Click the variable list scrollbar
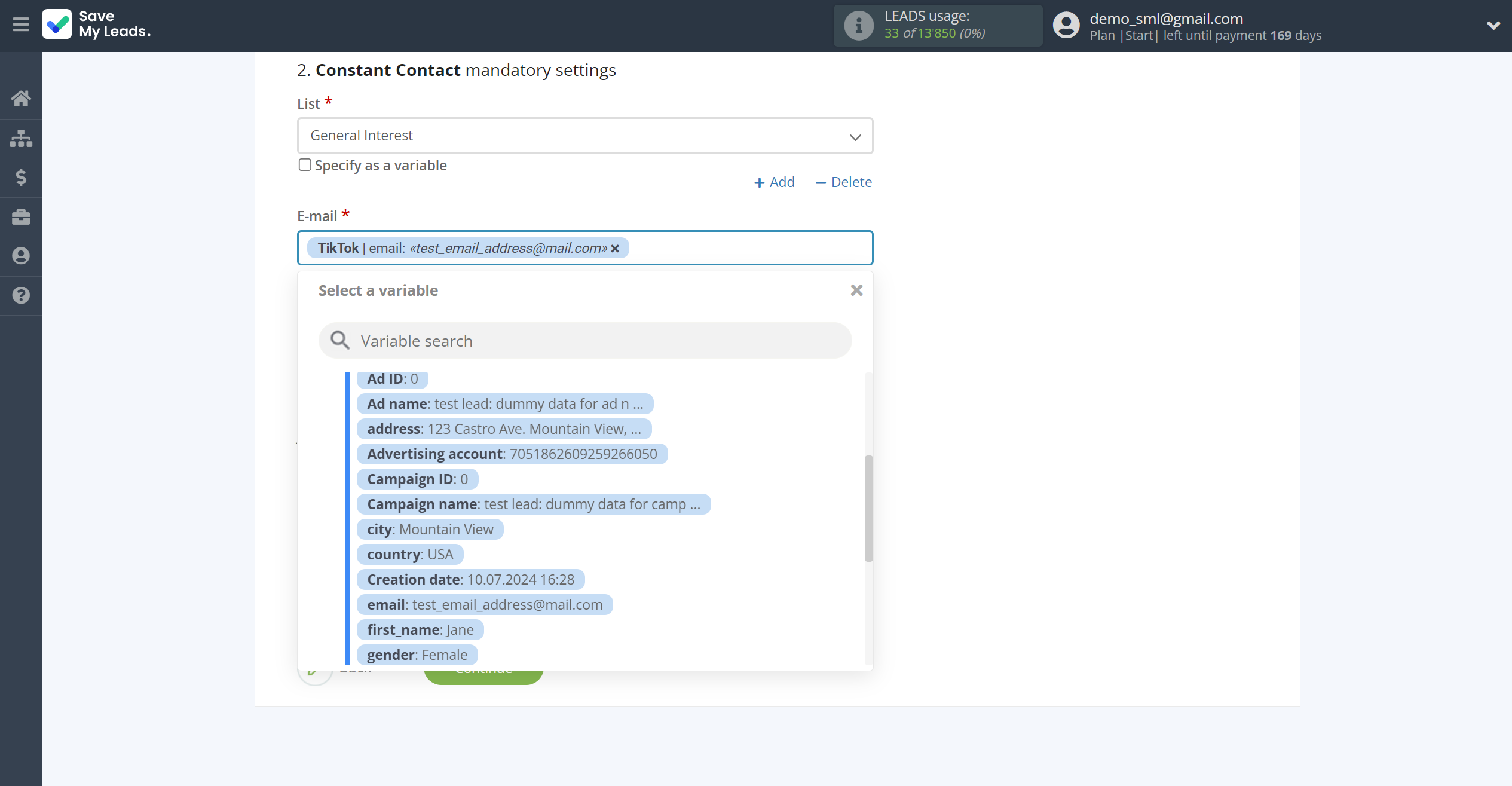1512x786 pixels. tap(869, 509)
